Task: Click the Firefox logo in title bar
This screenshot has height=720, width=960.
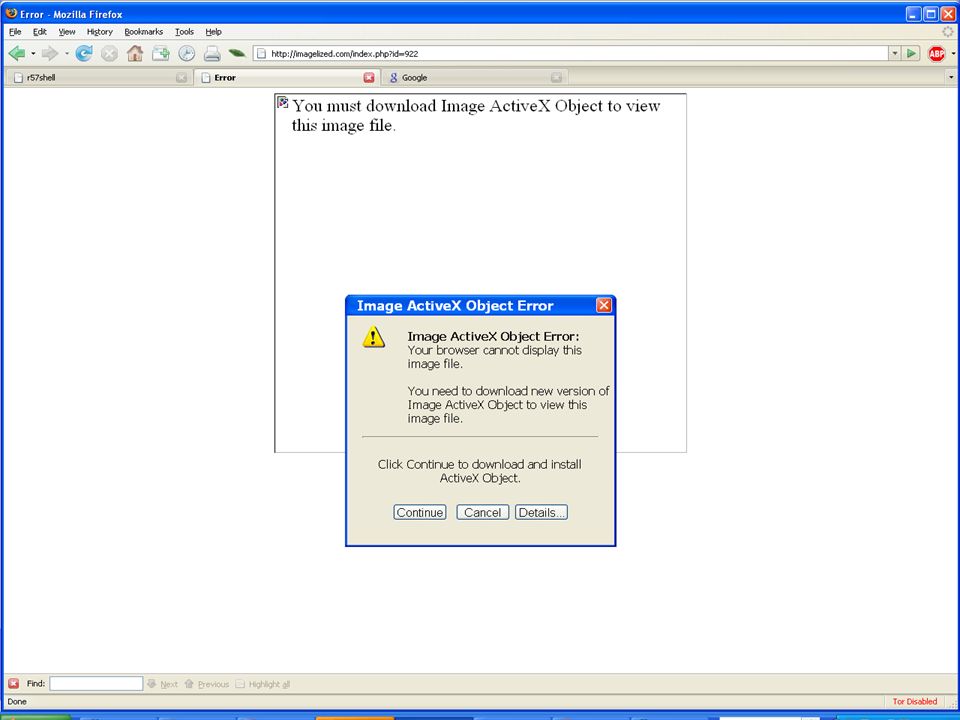Action: coord(11,13)
